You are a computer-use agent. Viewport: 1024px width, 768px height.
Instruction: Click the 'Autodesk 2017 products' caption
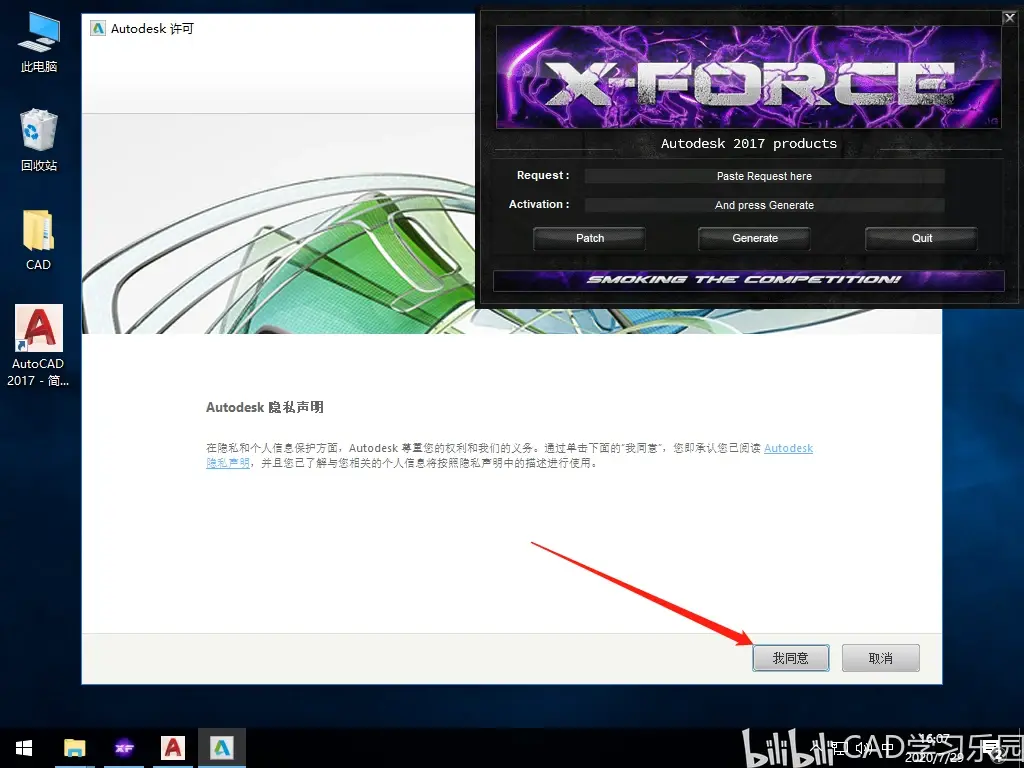click(x=748, y=144)
